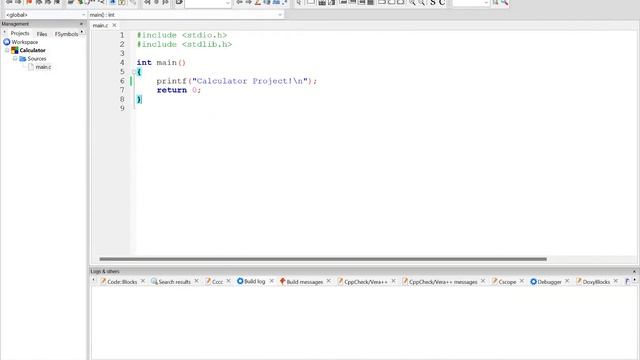
Task: Close the CppCheck/Vera++ tab
Action: [393, 281]
